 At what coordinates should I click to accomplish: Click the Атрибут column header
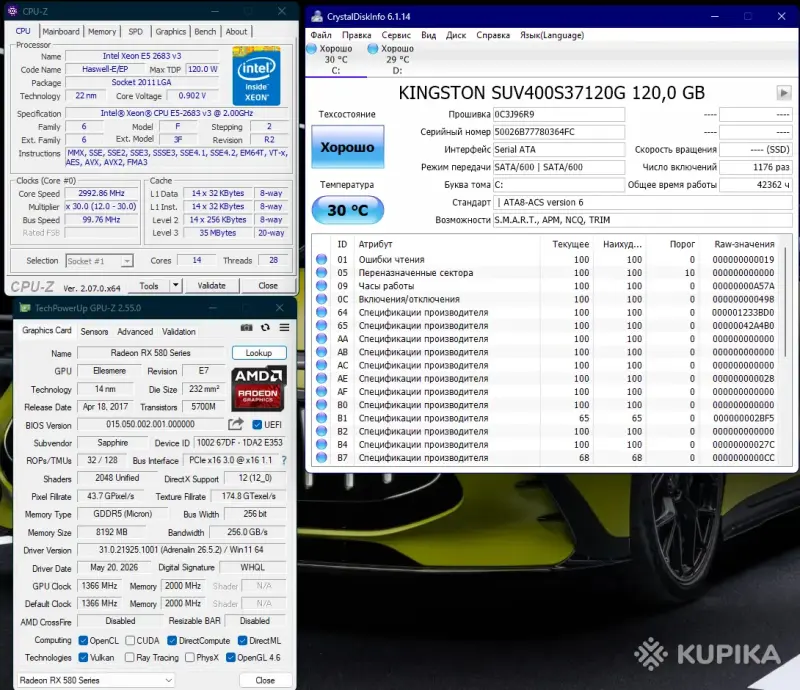tap(376, 244)
